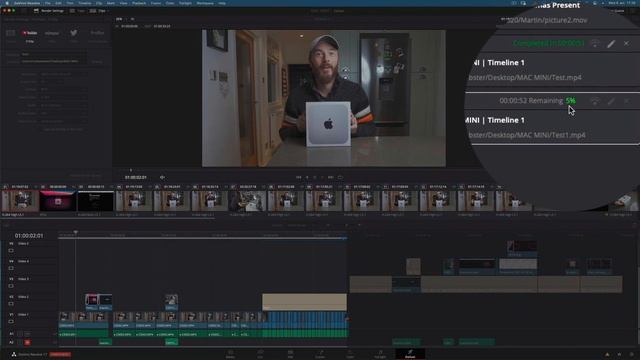Click the Clips toolbar button
The image size is (640, 360).
coord(98,11)
